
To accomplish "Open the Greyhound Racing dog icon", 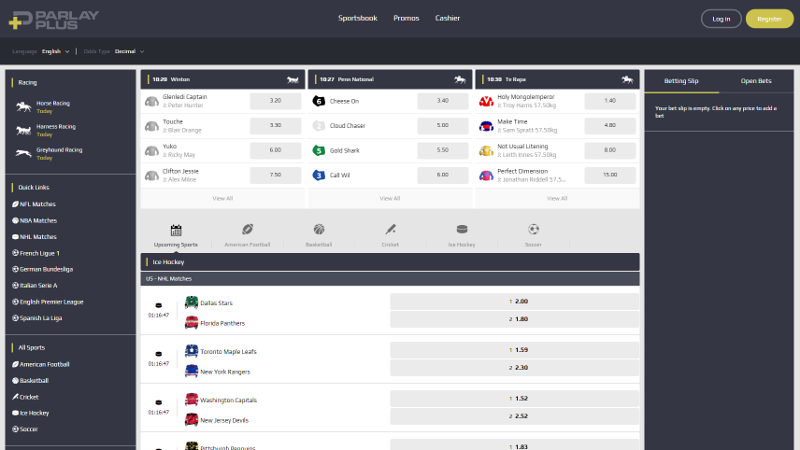I will (23, 153).
